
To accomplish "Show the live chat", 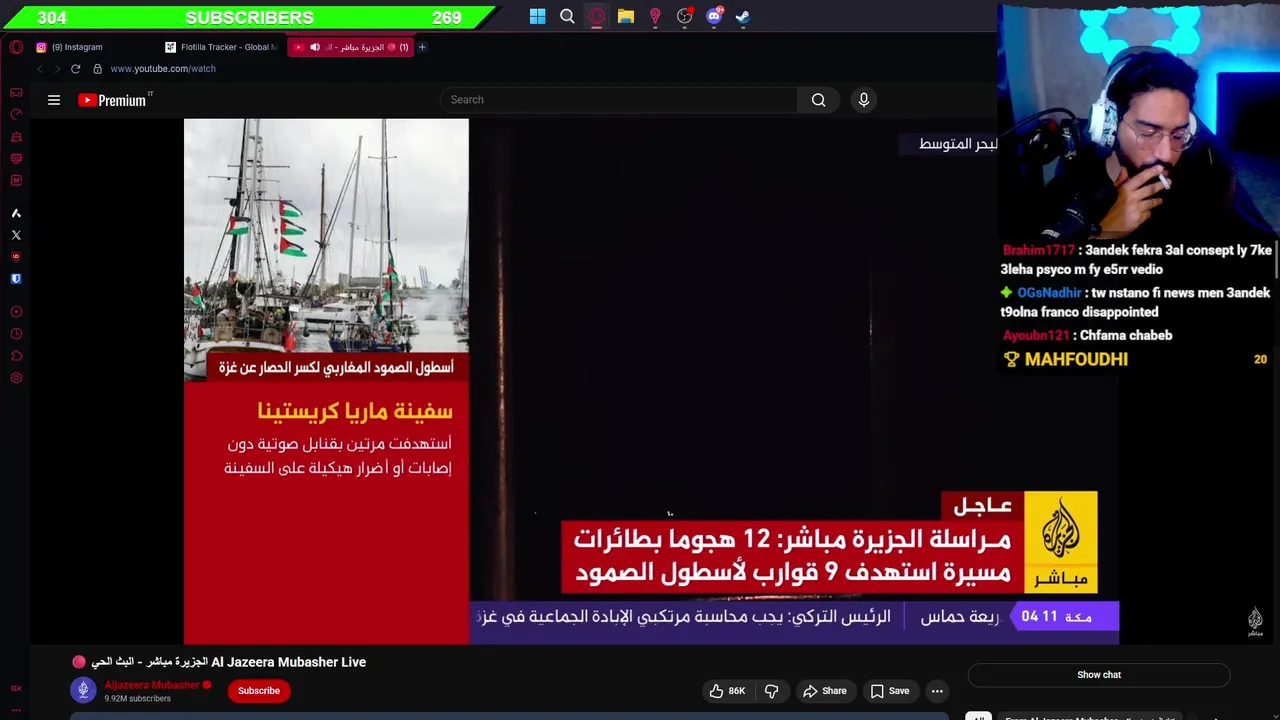I will point(1099,675).
